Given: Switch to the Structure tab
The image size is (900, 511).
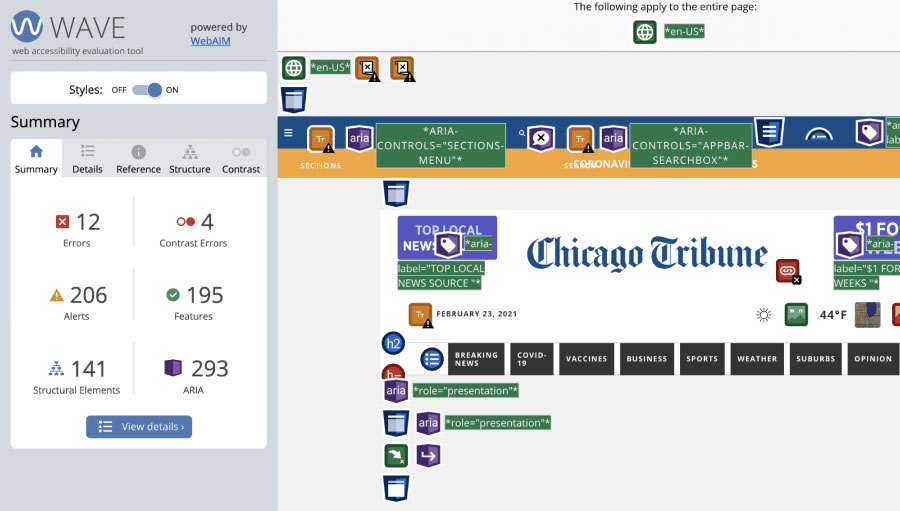Looking at the screenshot, I should (189, 159).
